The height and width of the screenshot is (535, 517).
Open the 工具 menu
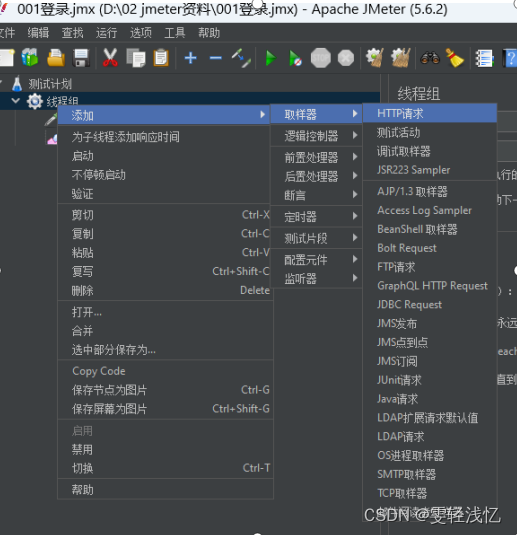pyautogui.click(x=175, y=33)
